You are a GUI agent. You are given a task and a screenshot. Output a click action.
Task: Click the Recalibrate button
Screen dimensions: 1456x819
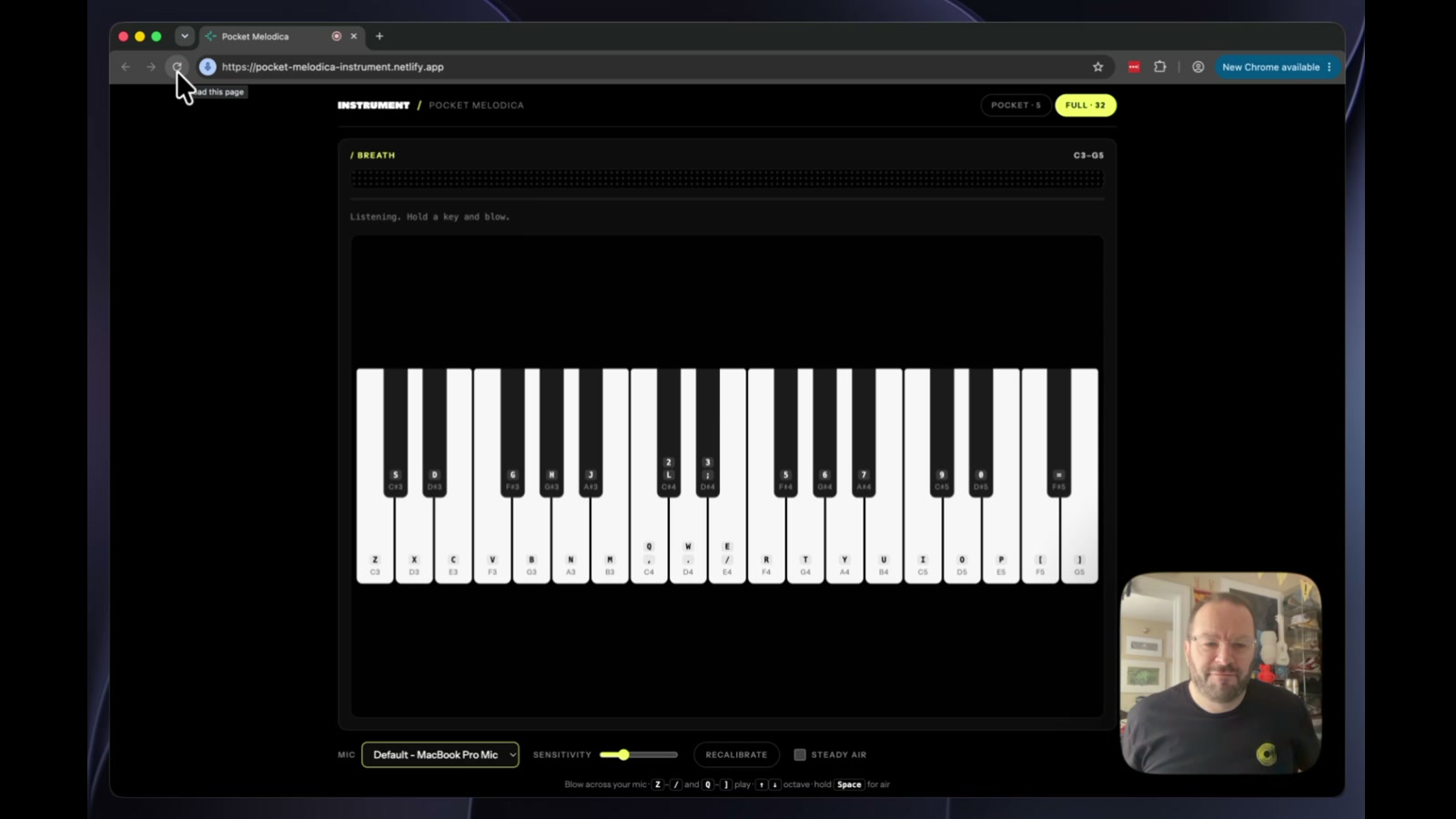coord(736,754)
